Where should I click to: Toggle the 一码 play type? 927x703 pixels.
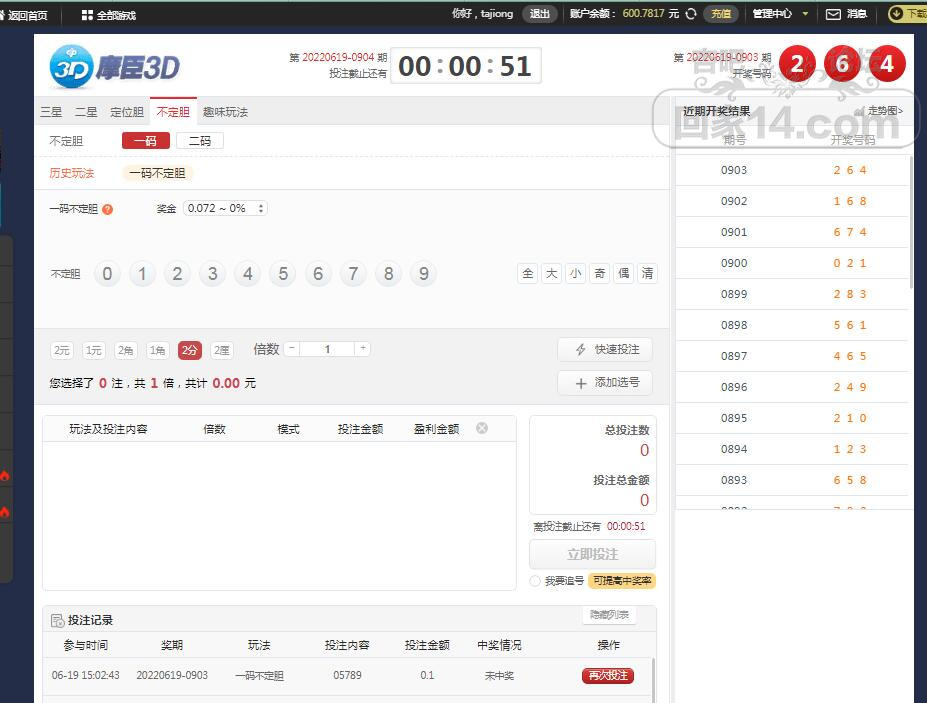pyautogui.click(x=146, y=141)
